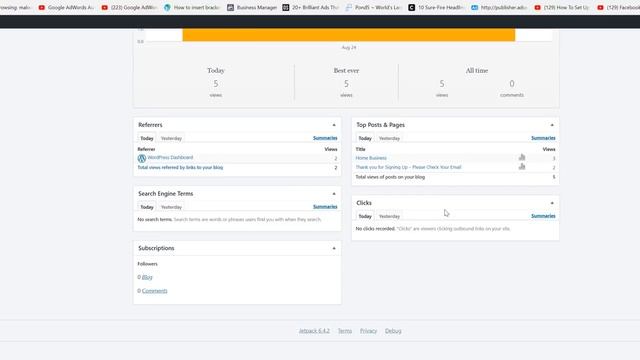Open the Blog followers link
The image size is (640, 360).
tap(147, 277)
